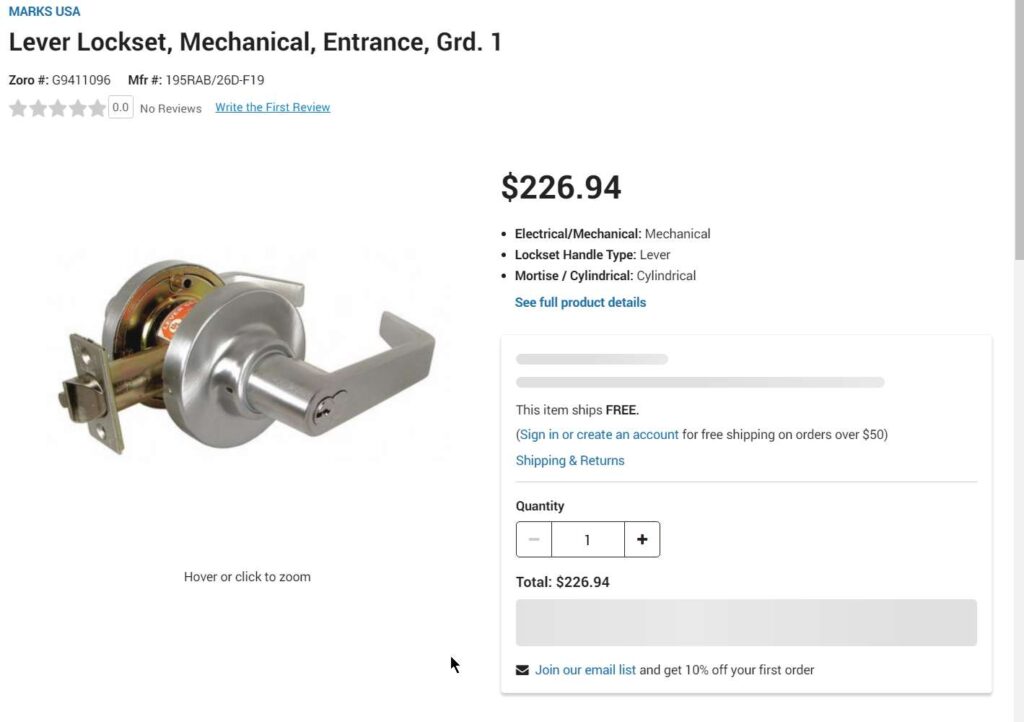
Task: Click Write the First Review link
Action: click(x=272, y=108)
